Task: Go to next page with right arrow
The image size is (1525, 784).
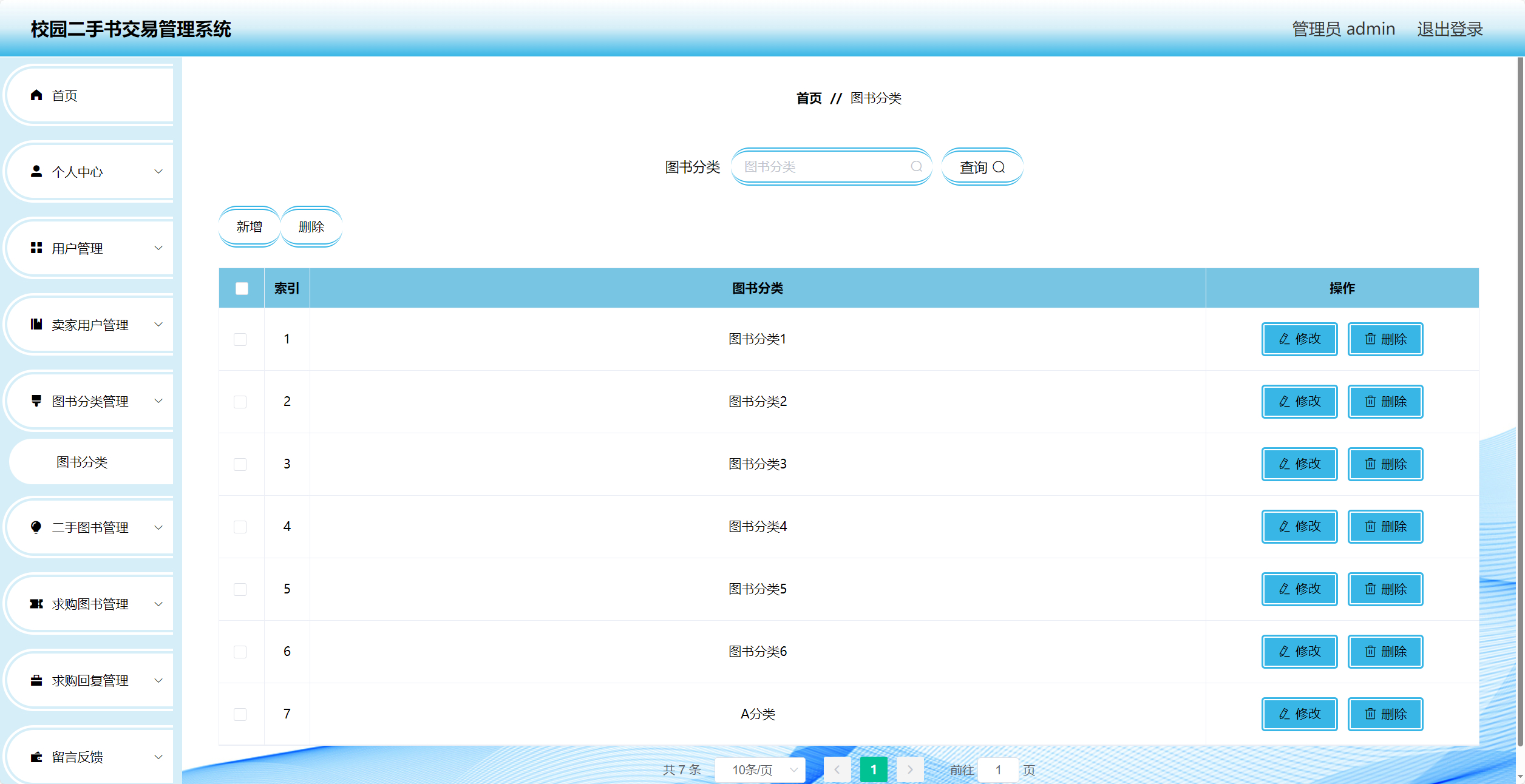Action: click(910, 769)
